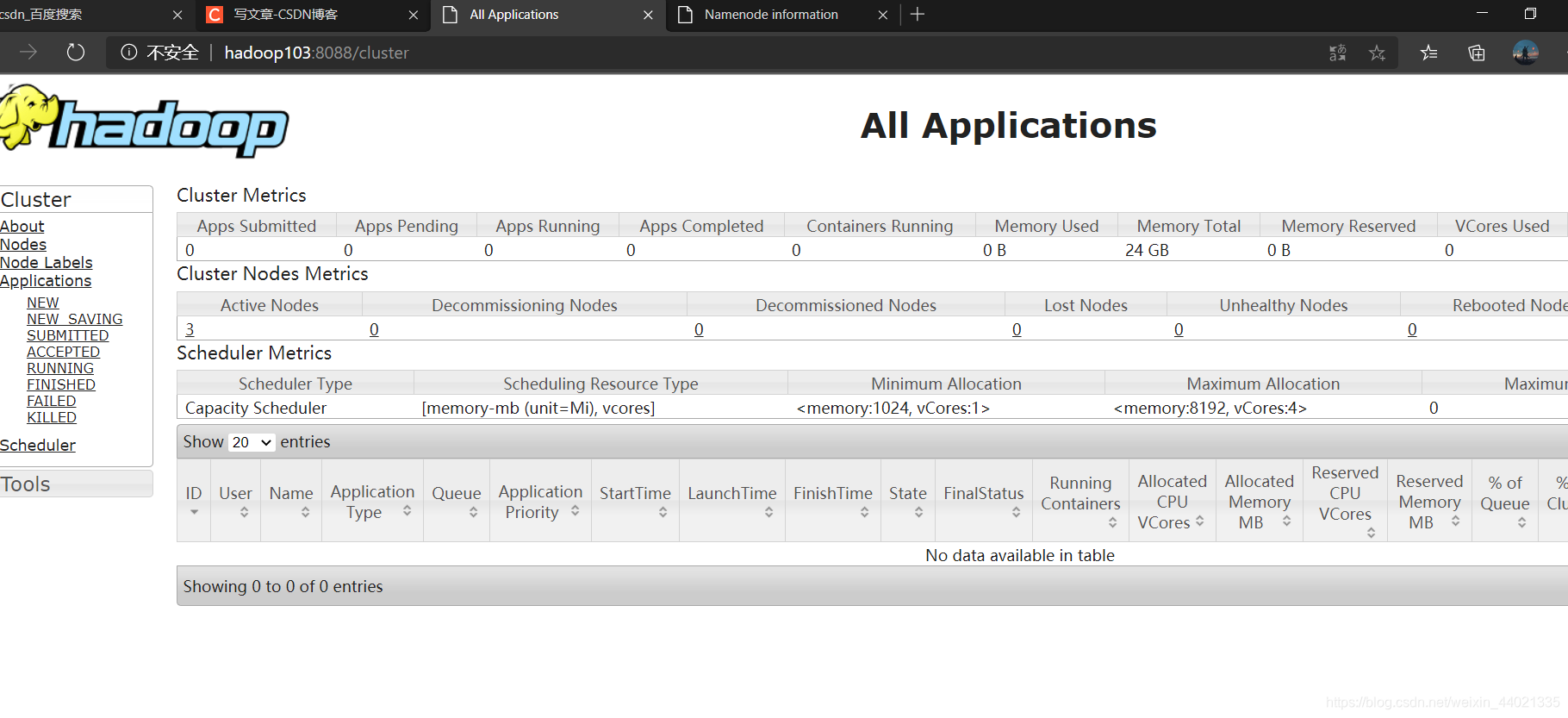The width and height of the screenshot is (1568, 718).
Task: Sort by Allocated CPU VCores column
Action: point(1199,521)
